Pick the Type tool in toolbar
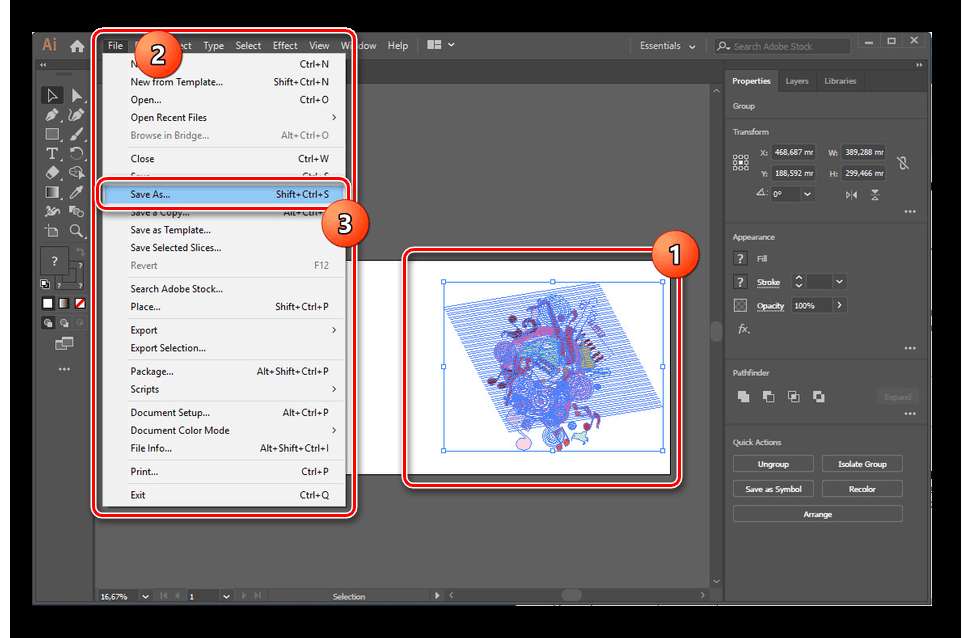 (52, 153)
